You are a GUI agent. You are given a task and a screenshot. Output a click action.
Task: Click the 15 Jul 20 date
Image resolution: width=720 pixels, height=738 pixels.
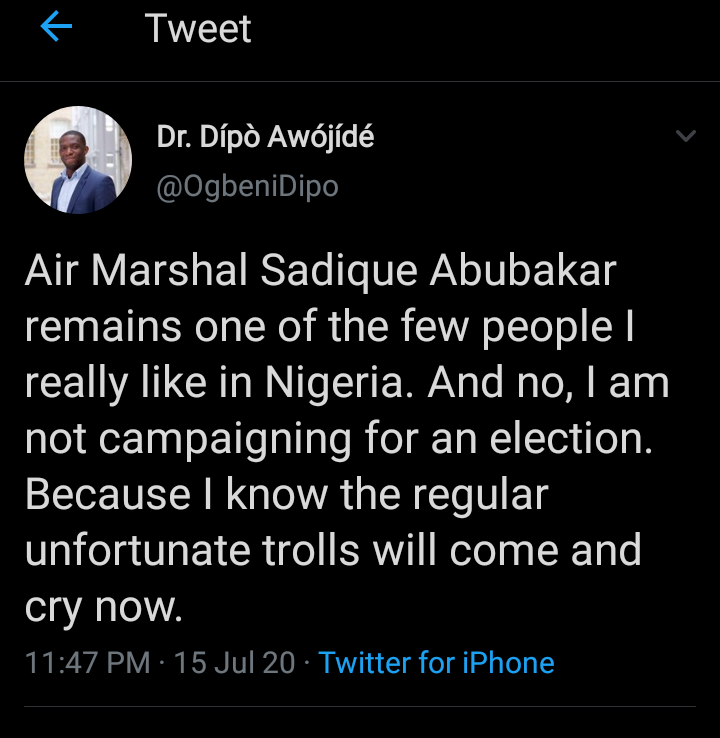coord(234,662)
